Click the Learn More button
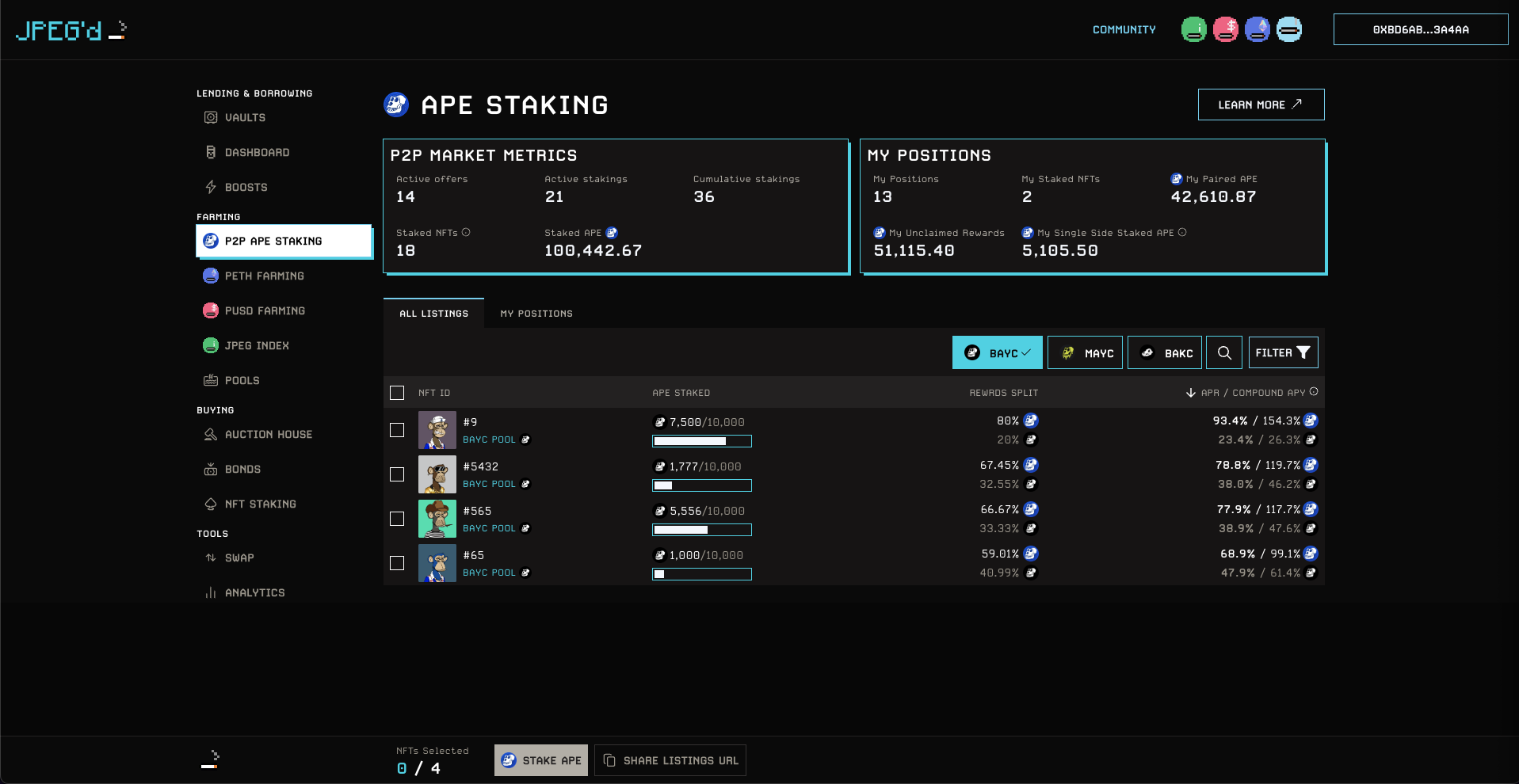1519x784 pixels. pyautogui.click(x=1260, y=105)
